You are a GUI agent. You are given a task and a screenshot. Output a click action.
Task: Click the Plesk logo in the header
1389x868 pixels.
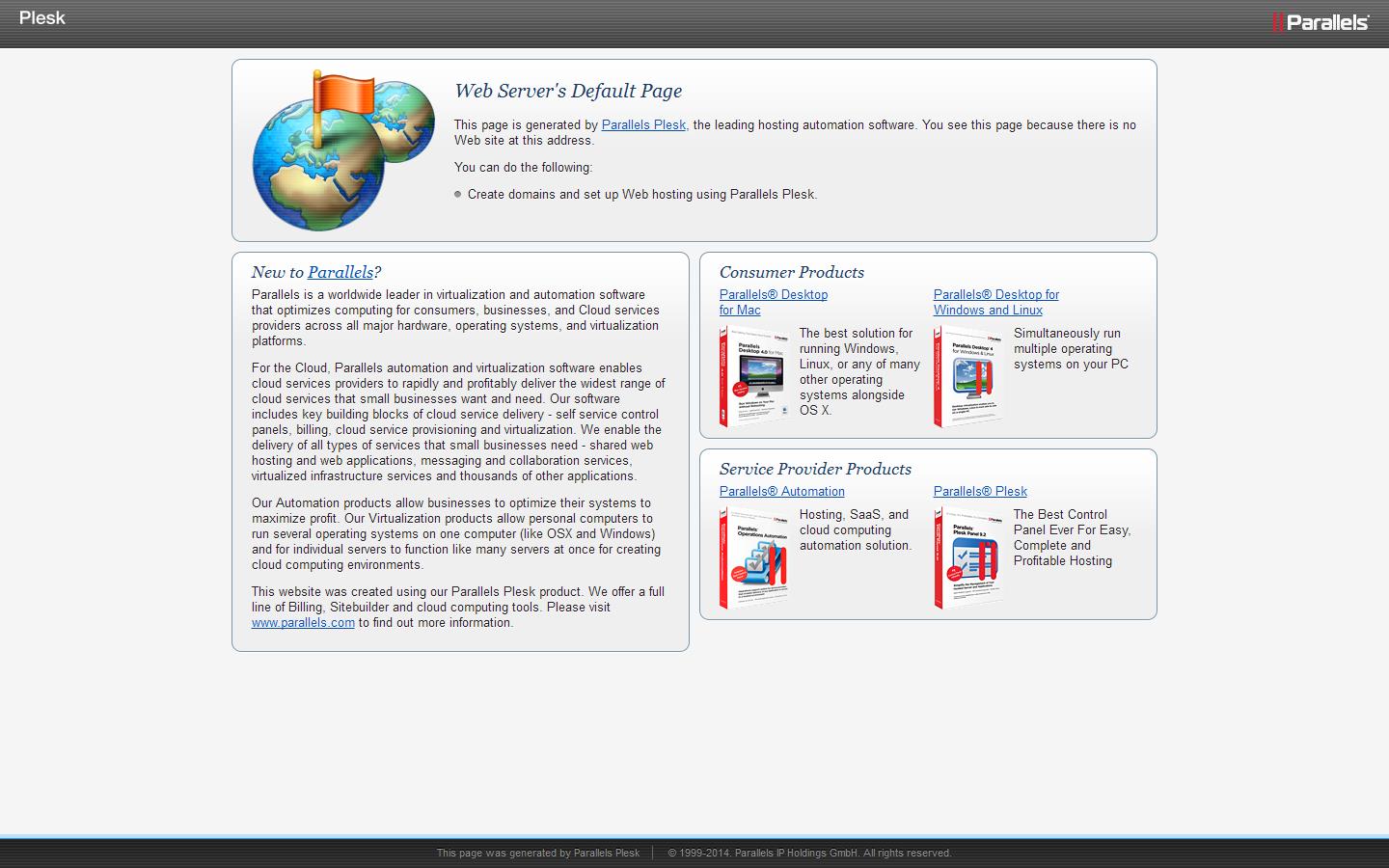(42, 17)
